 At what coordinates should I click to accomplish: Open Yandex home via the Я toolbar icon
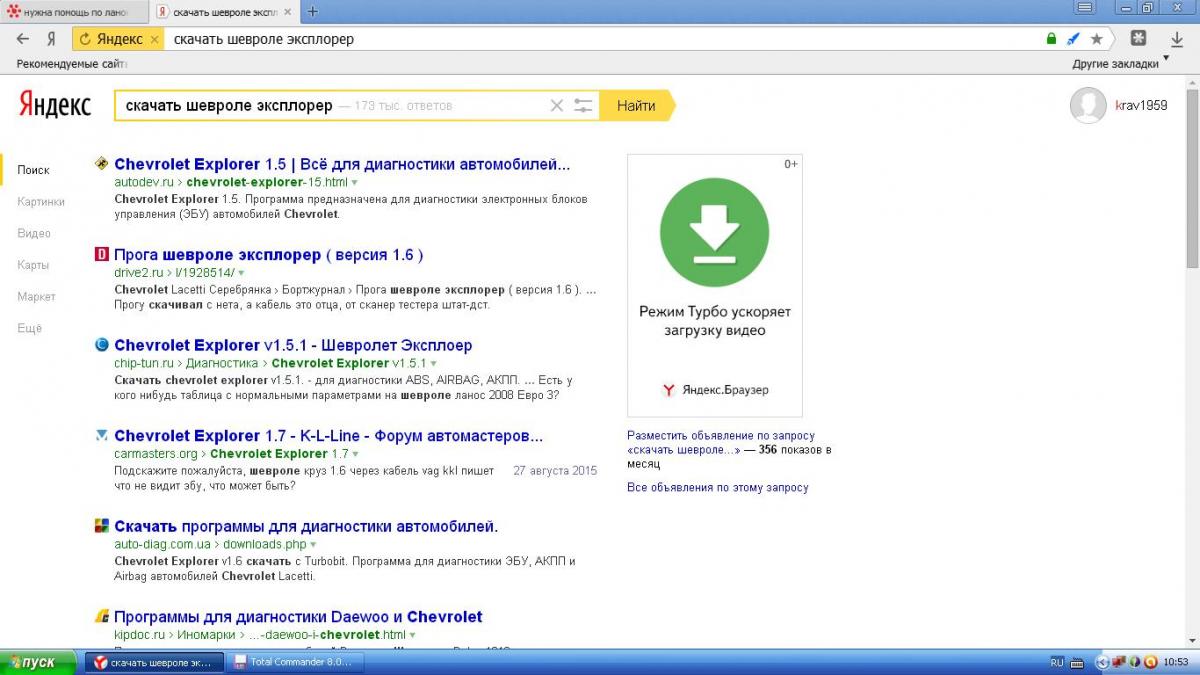pyautogui.click(x=50, y=39)
